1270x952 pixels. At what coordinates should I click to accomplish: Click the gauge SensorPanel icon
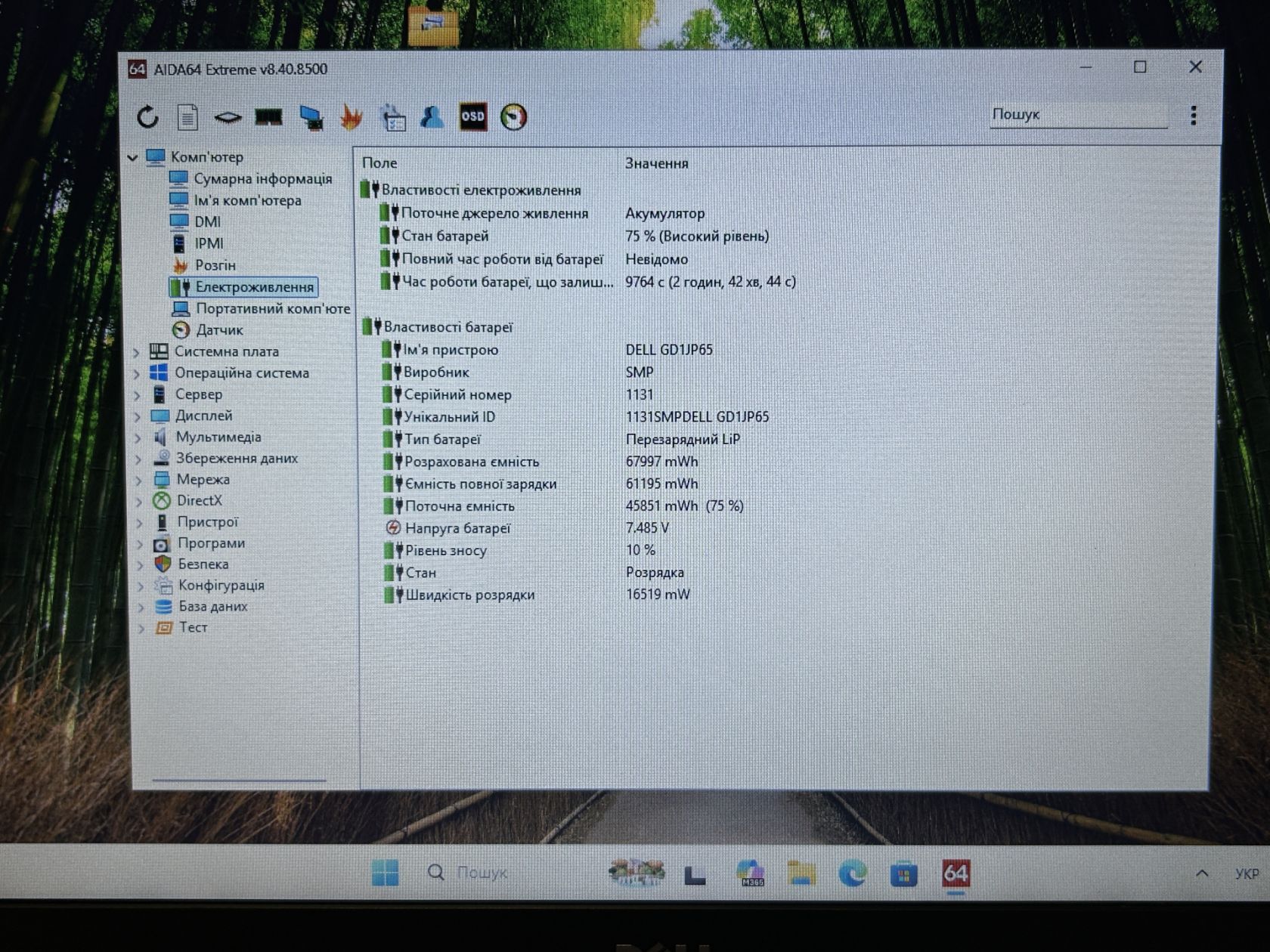pyautogui.click(x=513, y=117)
